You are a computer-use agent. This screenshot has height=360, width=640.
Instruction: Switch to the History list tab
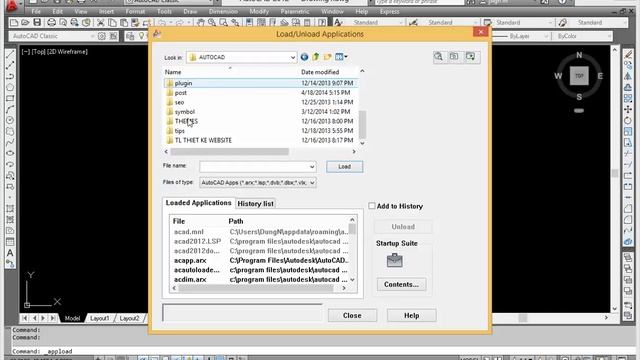click(x=256, y=204)
